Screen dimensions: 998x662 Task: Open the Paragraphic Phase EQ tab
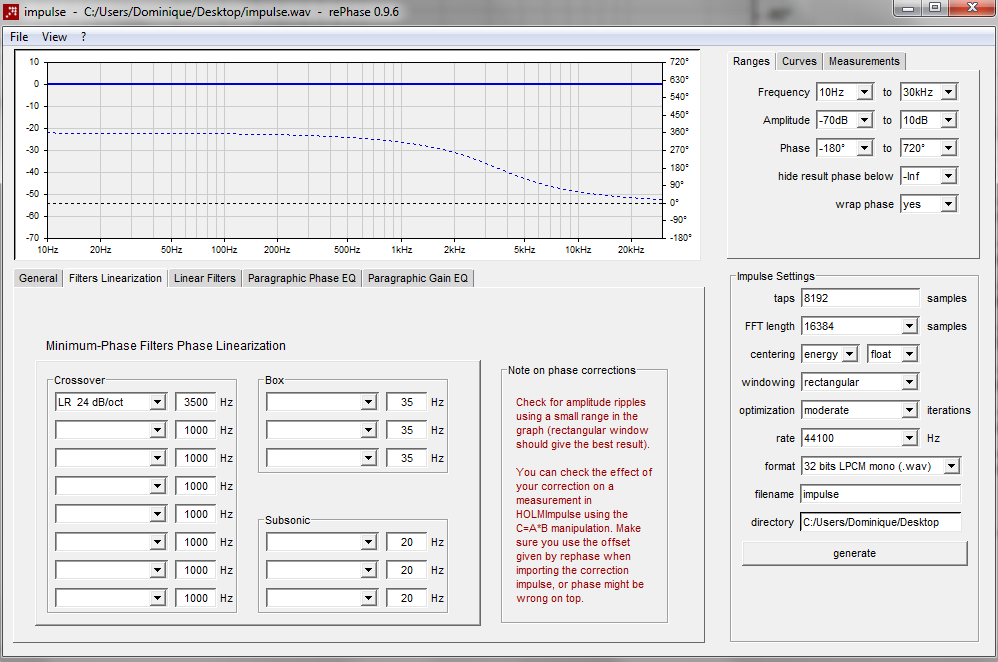coord(302,278)
